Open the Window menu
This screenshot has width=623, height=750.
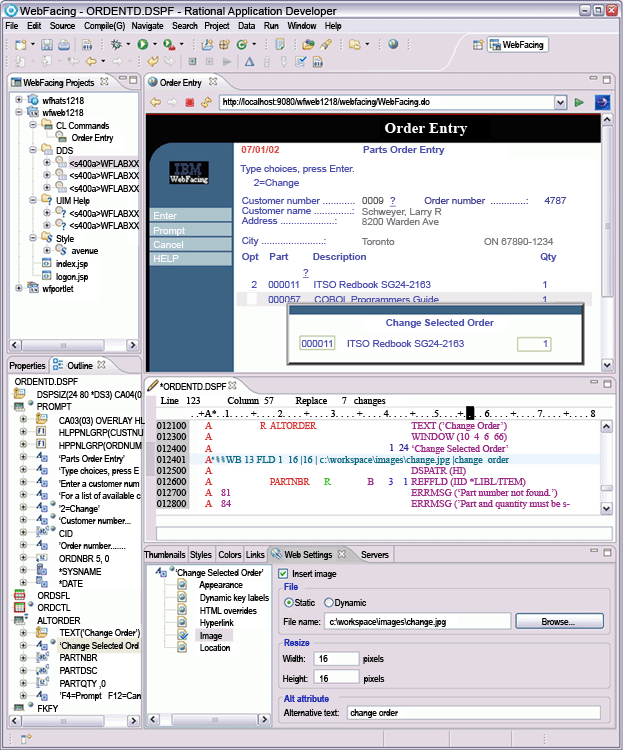301,26
